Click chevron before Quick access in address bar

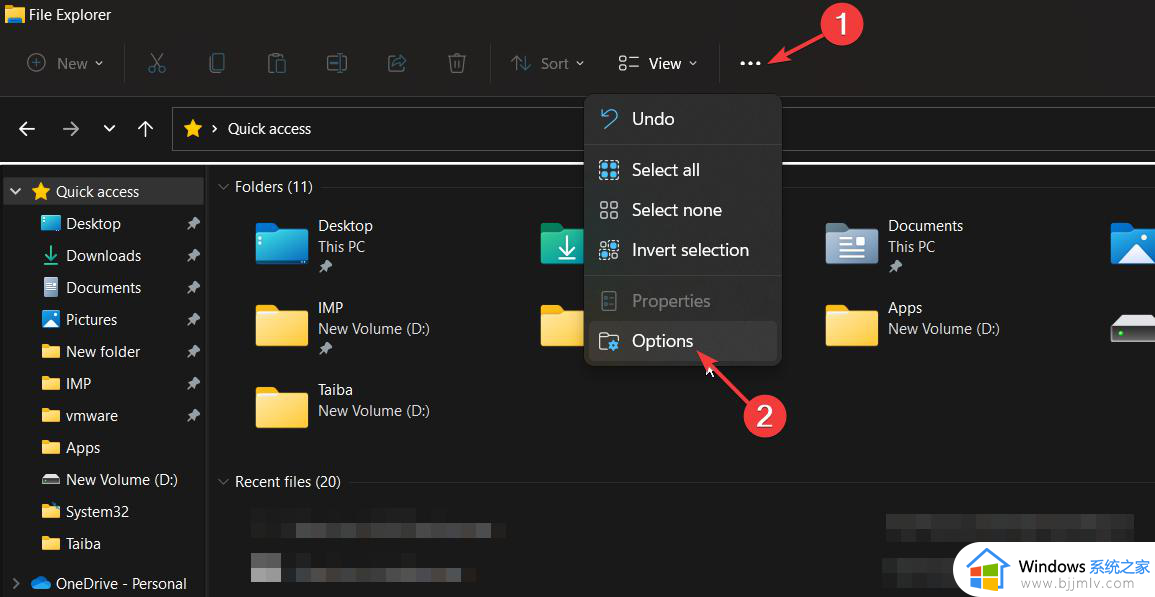click(x=214, y=129)
